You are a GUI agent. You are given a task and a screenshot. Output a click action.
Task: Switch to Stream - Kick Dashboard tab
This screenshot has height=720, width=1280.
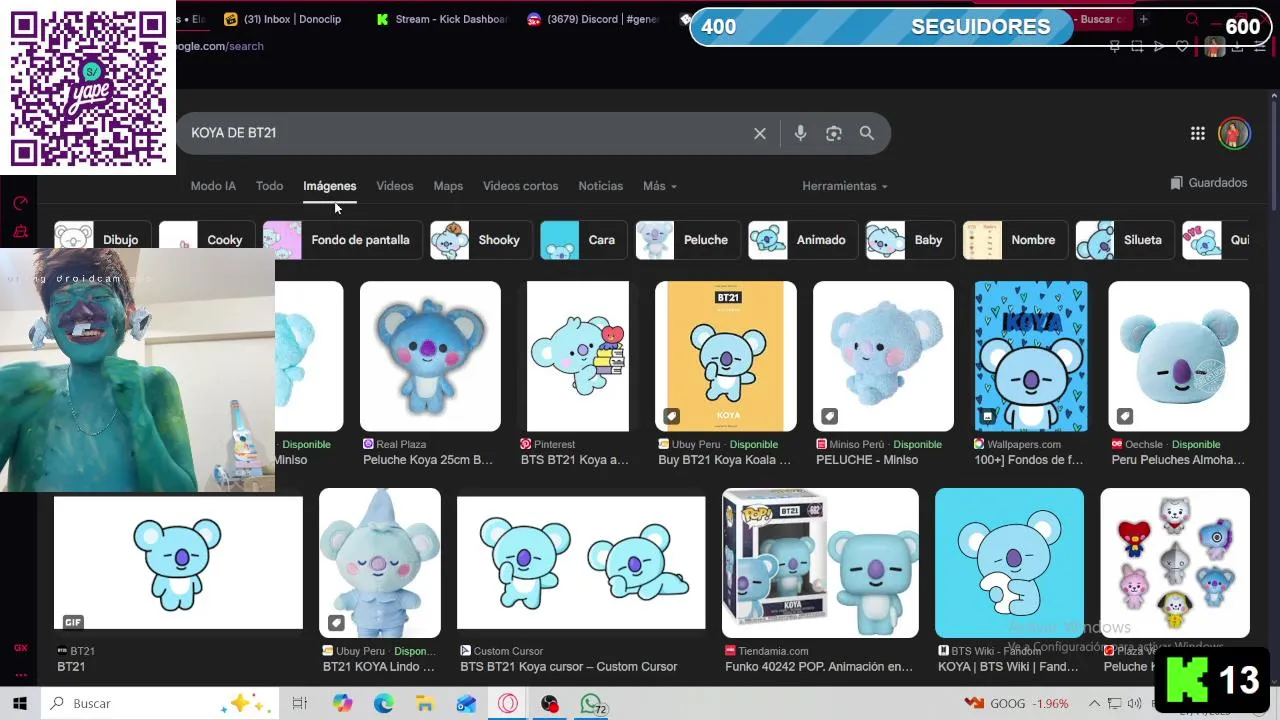click(443, 19)
